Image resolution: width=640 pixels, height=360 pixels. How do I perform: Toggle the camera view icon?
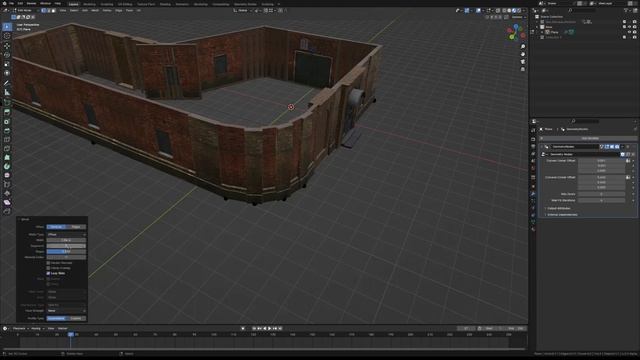[523, 62]
